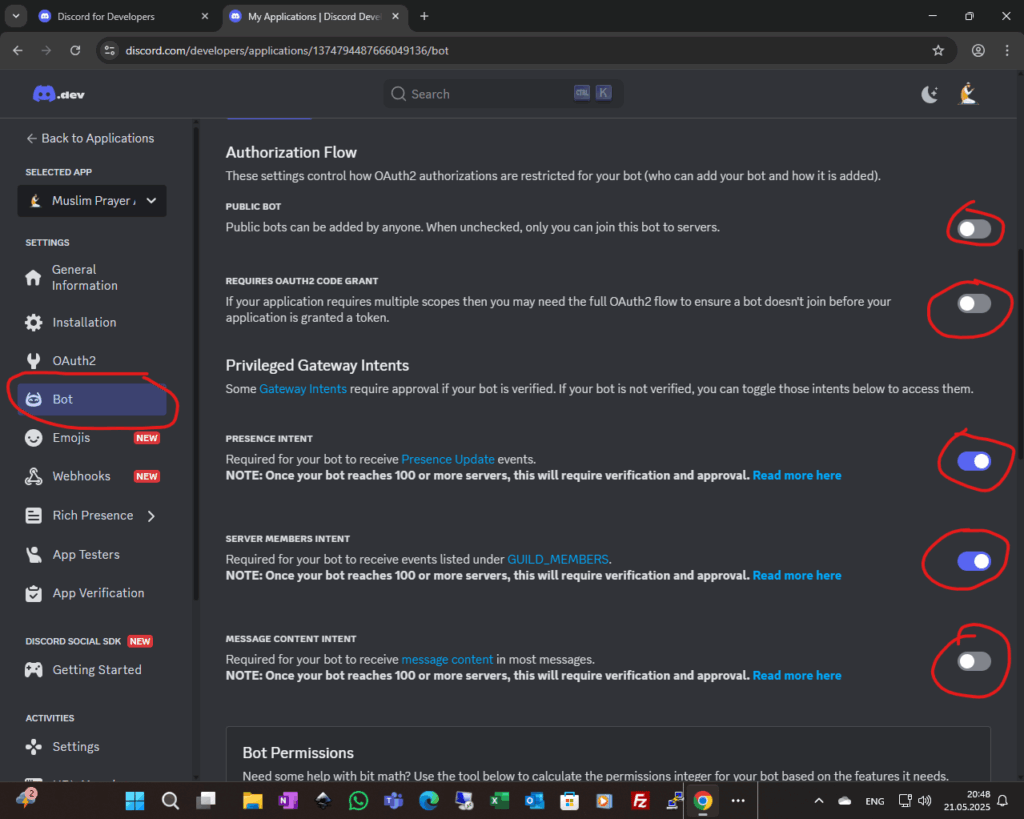Launch FileZilla from the taskbar
The width and height of the screenshot is (1024, 819).
pyautogui.click(x=640, y=801)
